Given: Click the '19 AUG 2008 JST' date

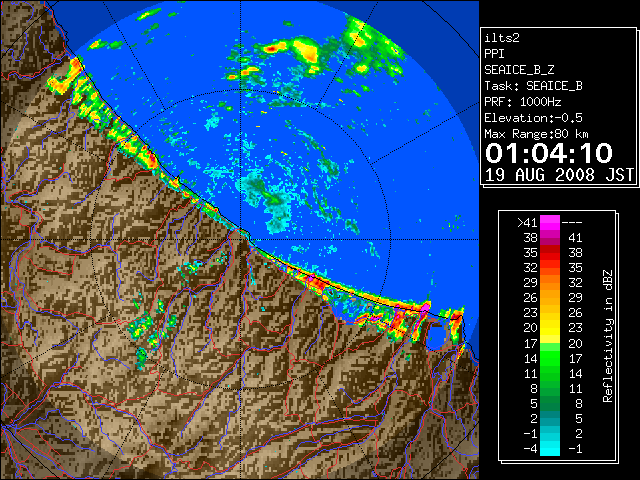Looking at the screenshot, I should click(559, 175).
